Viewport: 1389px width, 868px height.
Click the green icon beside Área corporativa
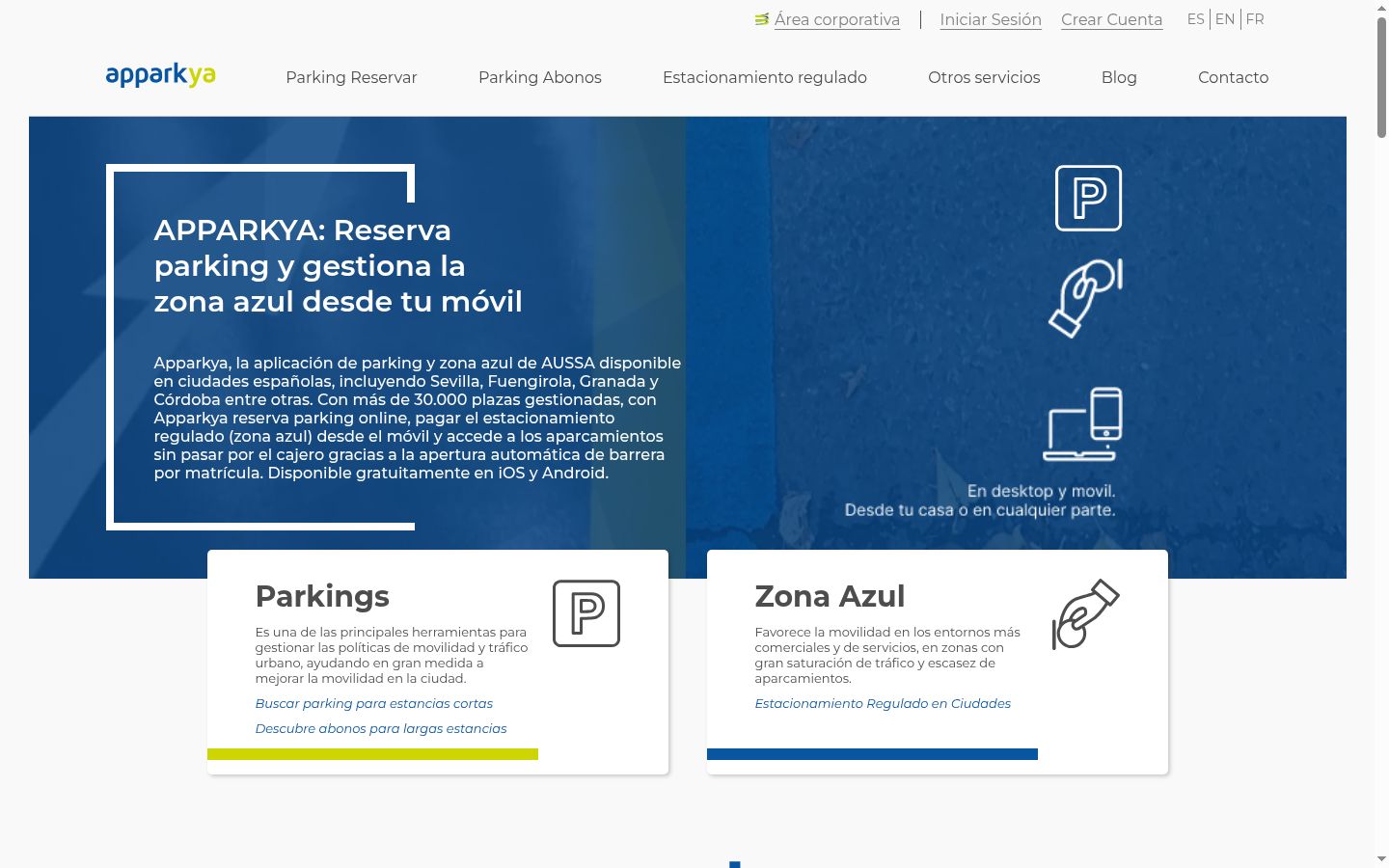pos(762,19)
